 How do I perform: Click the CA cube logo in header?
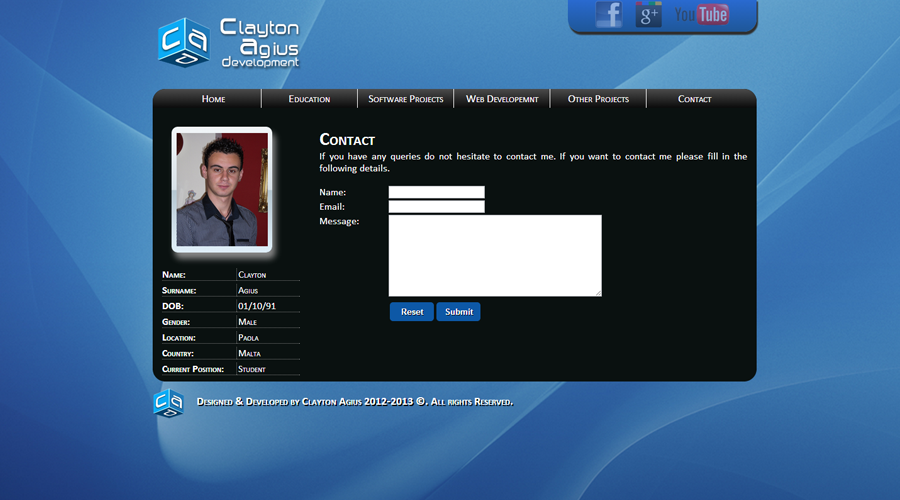184,42
